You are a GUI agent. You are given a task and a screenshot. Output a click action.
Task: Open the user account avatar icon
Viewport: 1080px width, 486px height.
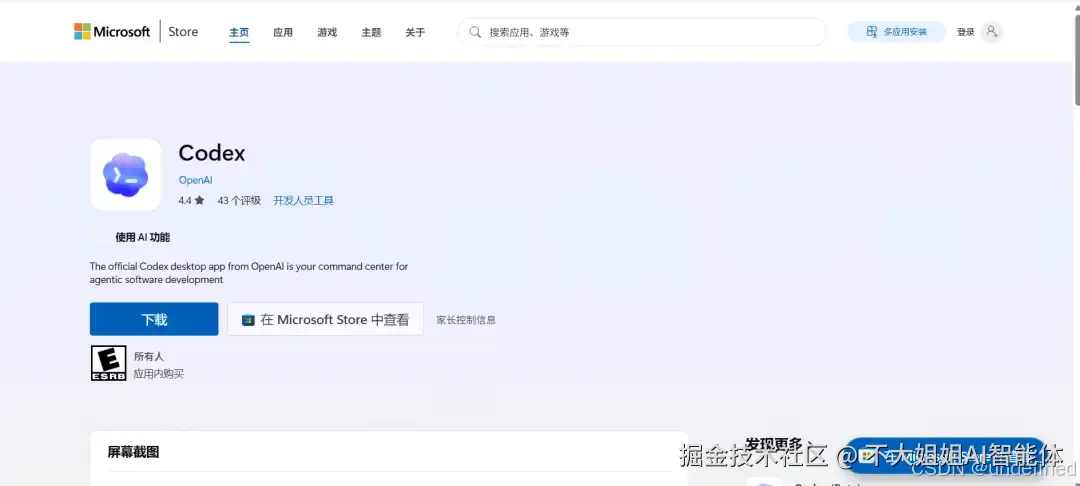(991, 32)
